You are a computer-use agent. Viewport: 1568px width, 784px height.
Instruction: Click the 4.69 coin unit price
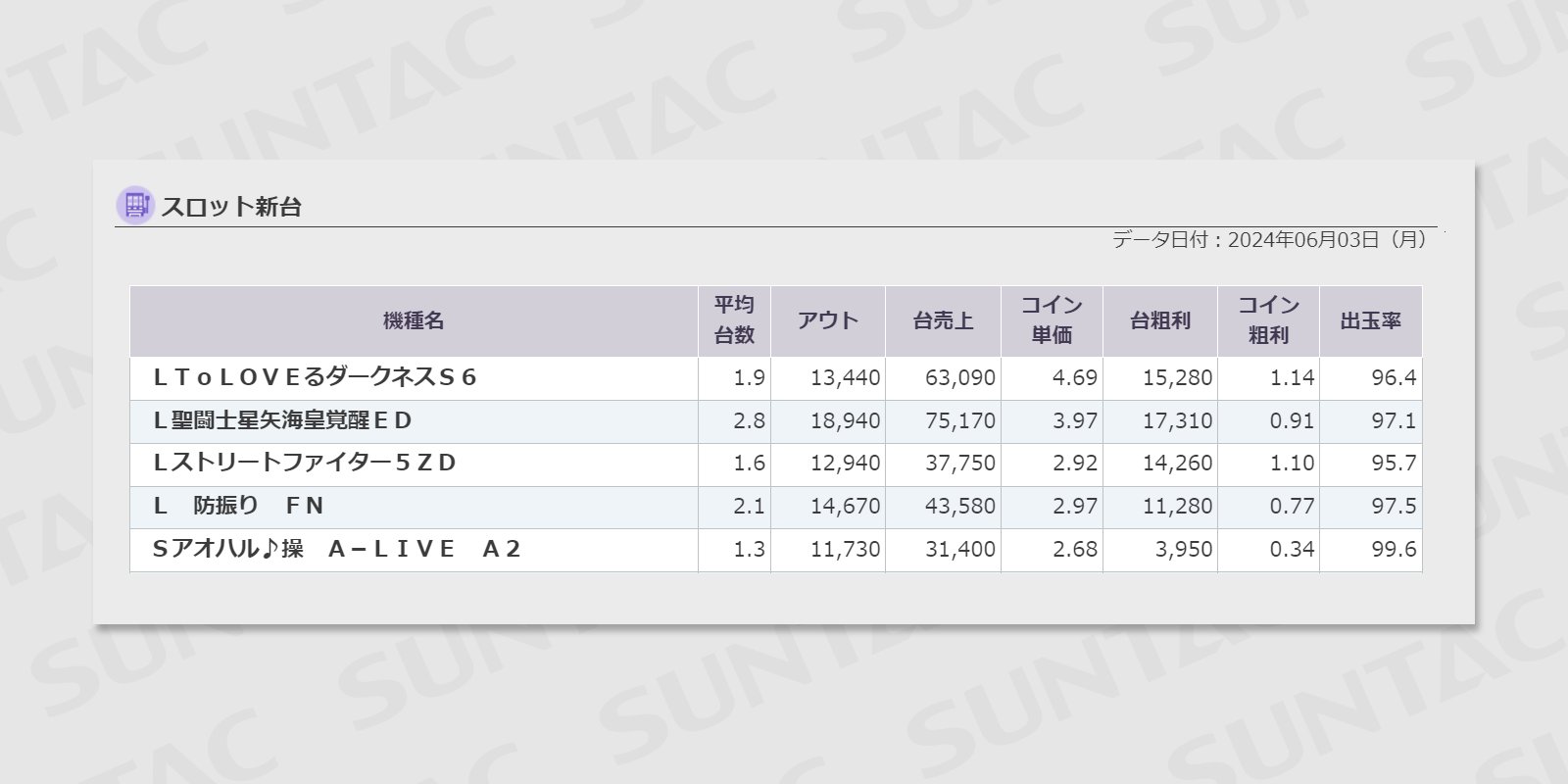pos(1074,378)
